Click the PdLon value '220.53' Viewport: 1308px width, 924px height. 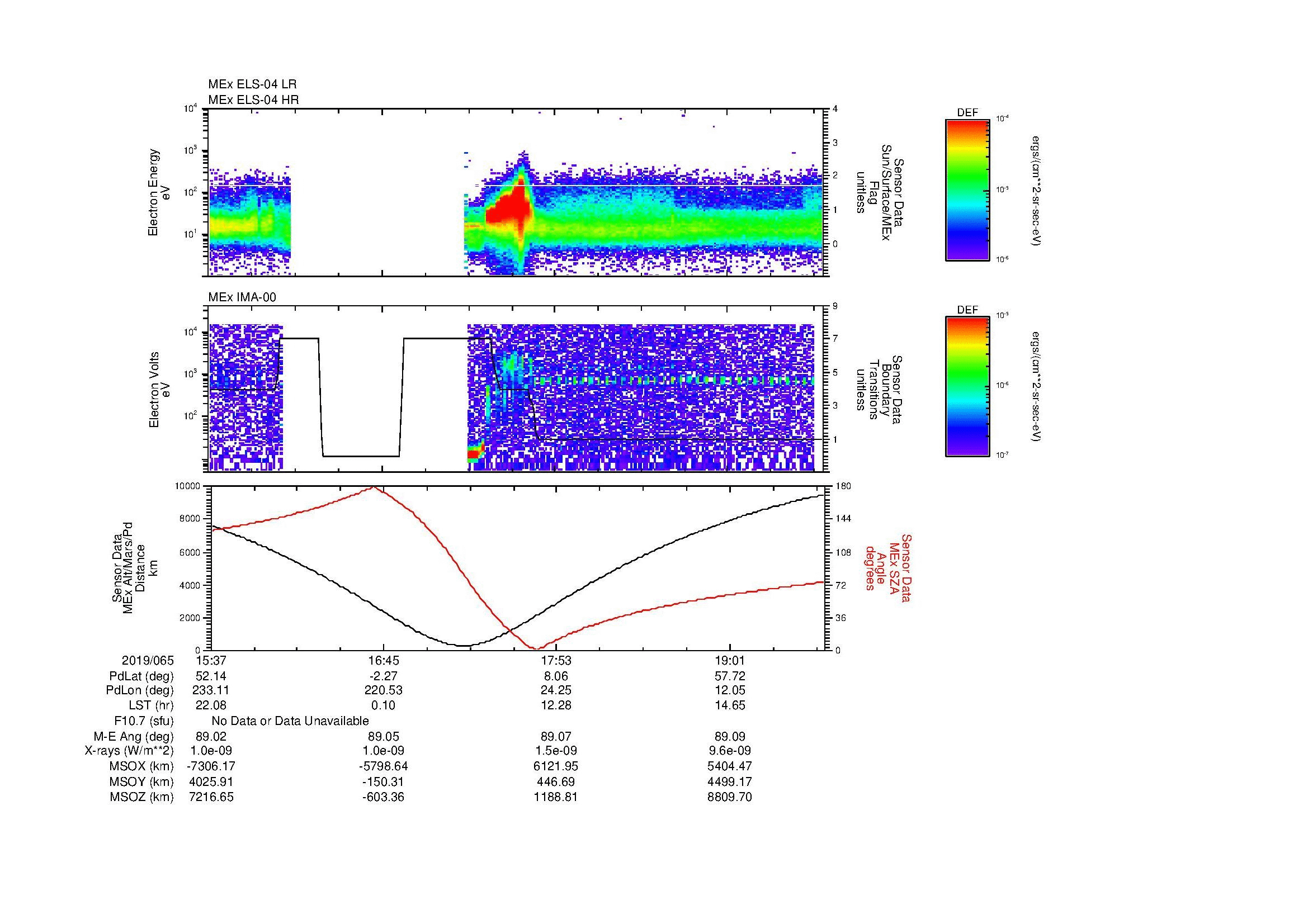click(384, 690)
